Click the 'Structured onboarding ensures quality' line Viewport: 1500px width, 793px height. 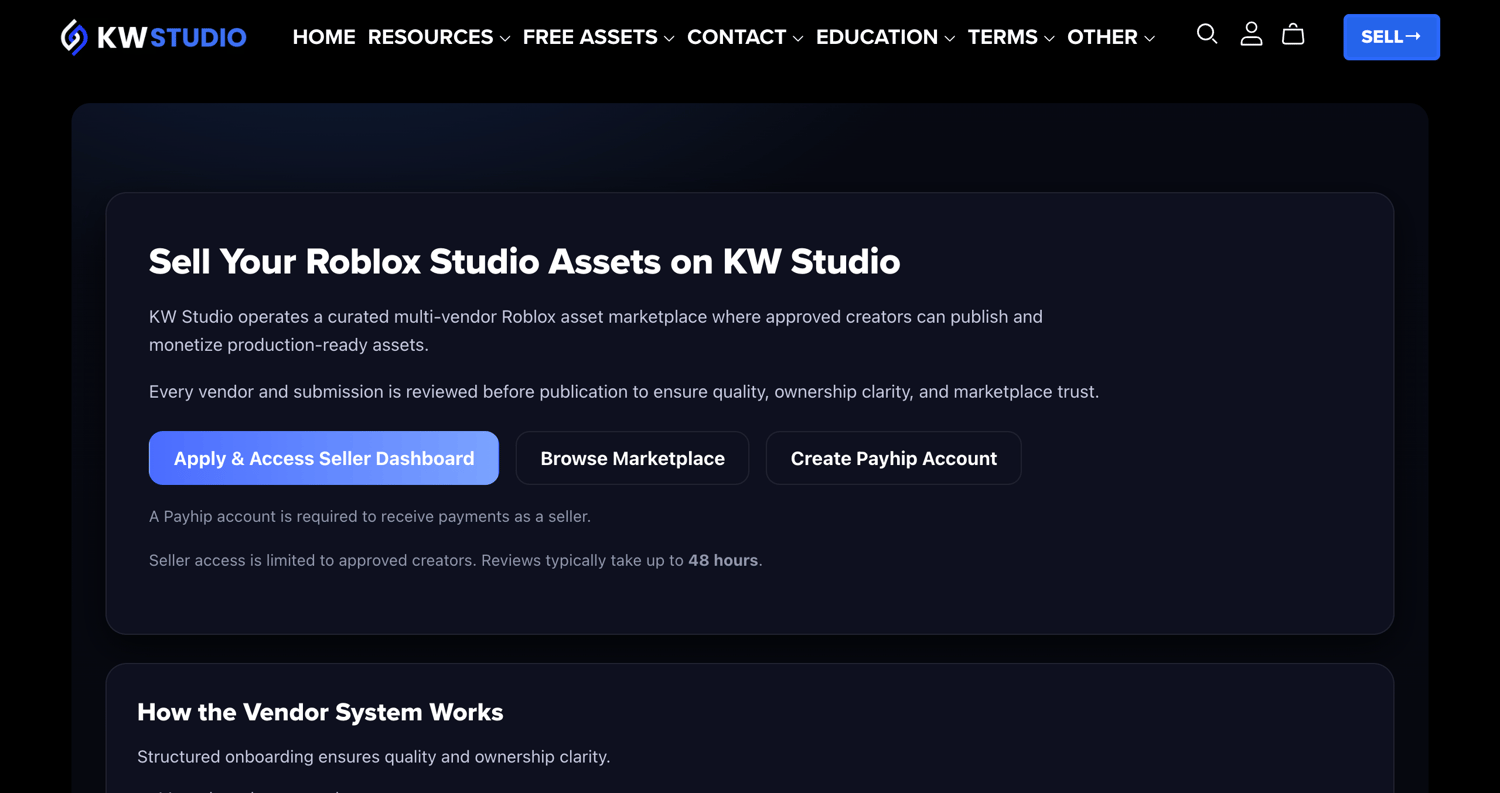[x=373, y=757]
